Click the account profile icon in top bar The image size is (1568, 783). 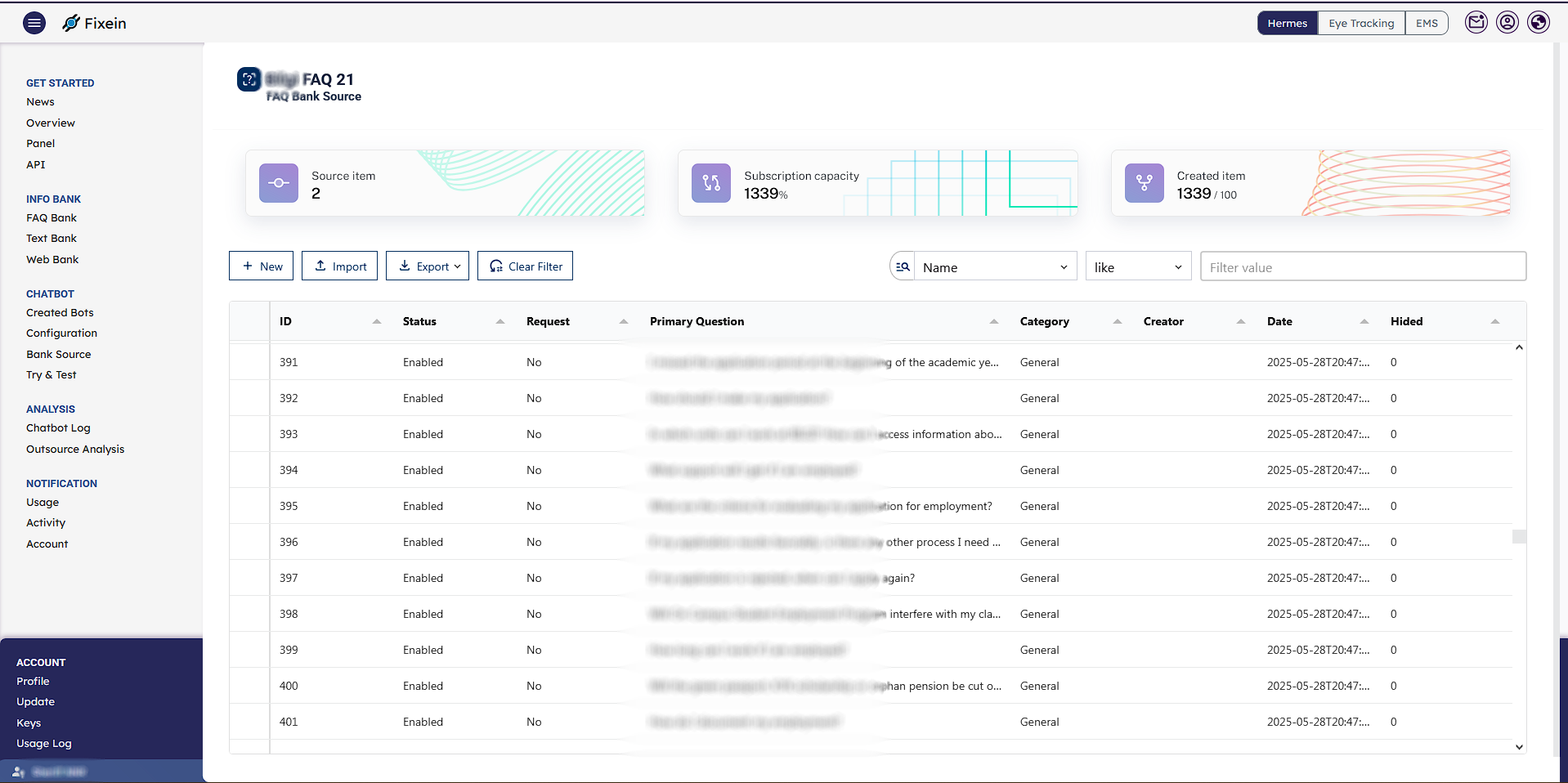(x=1507, y=22)
